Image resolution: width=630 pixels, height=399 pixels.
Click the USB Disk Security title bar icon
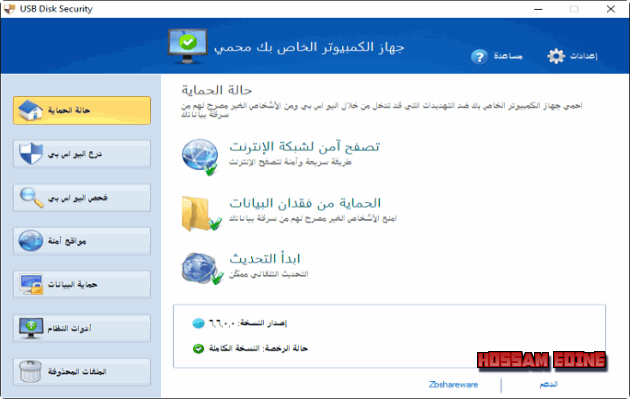(x=9, y=9)
